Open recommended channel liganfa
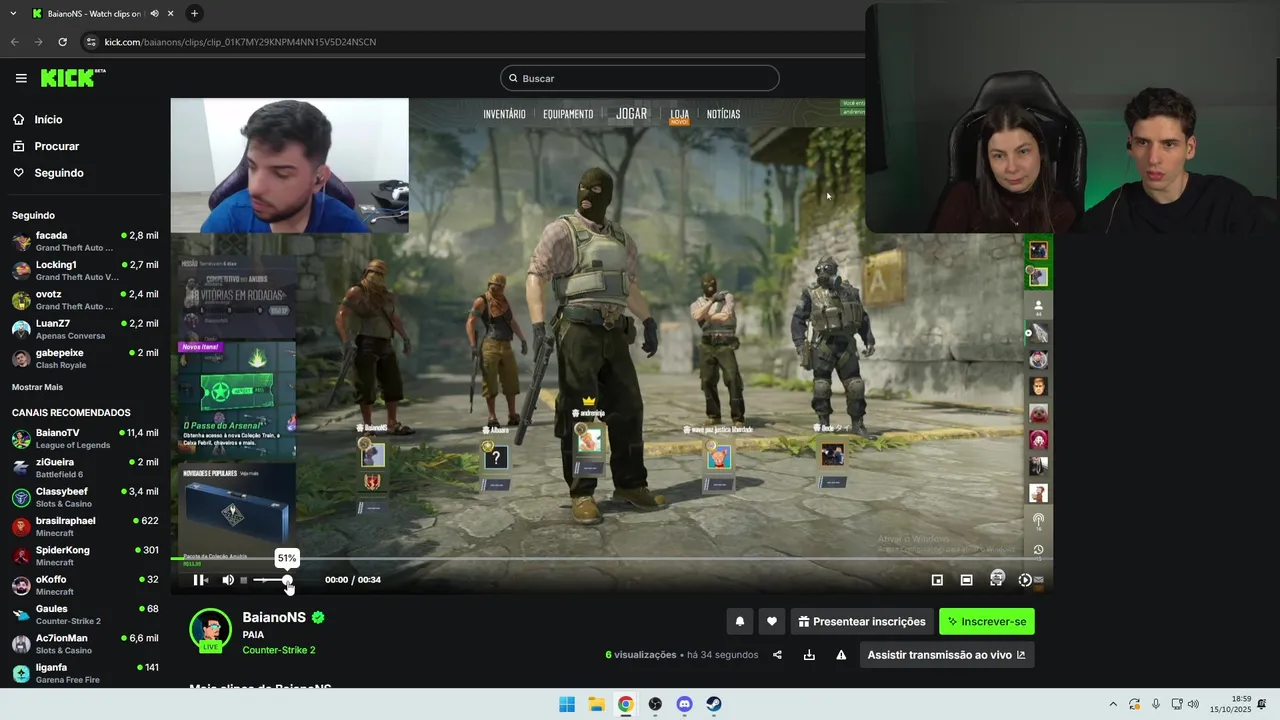Screen dimensions: 1280x720 point(84,673)
